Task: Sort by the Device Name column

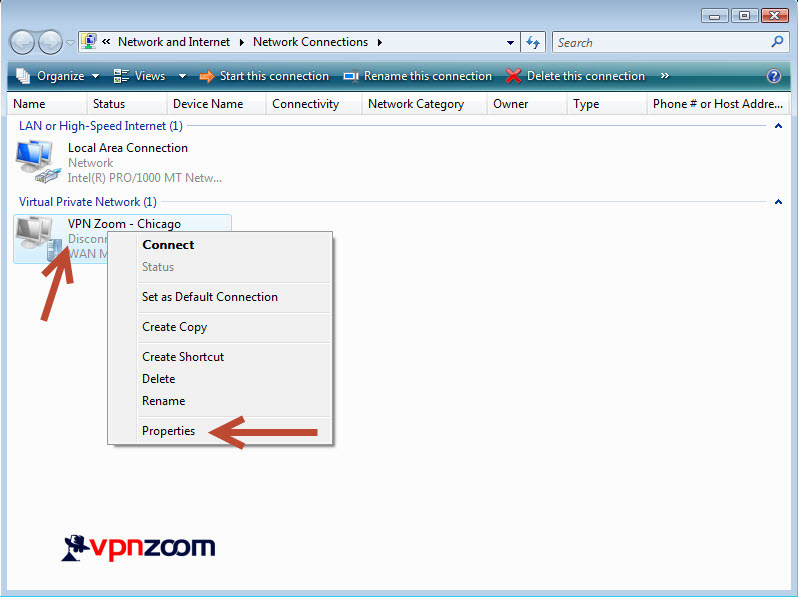Action: click(217, 104)
